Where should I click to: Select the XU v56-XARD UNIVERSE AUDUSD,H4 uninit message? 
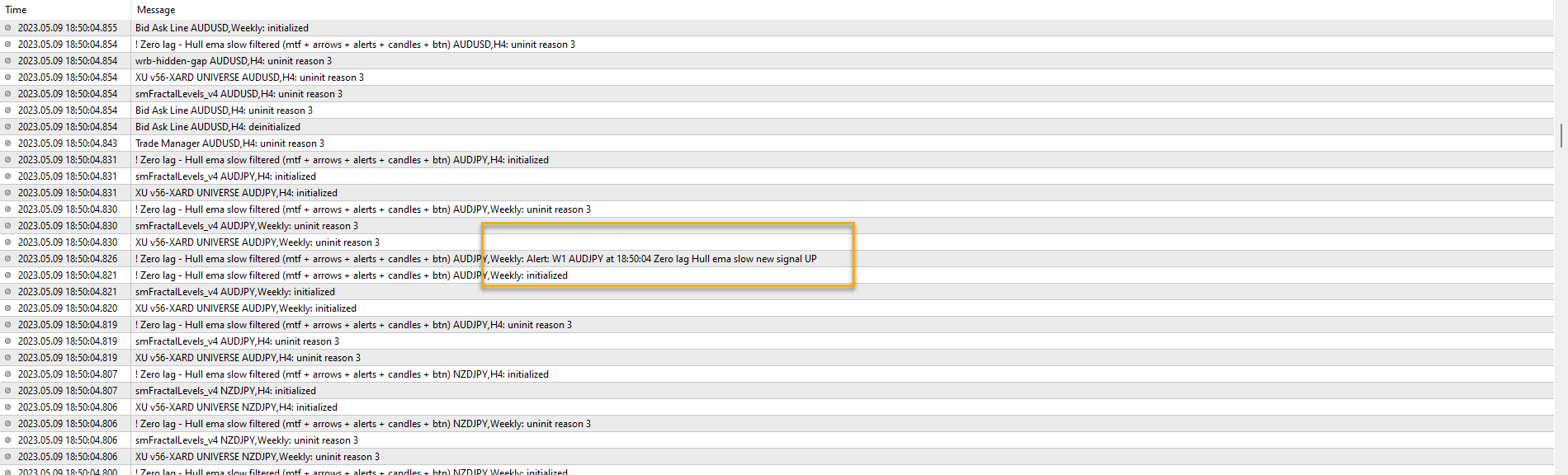pos(249,78)
